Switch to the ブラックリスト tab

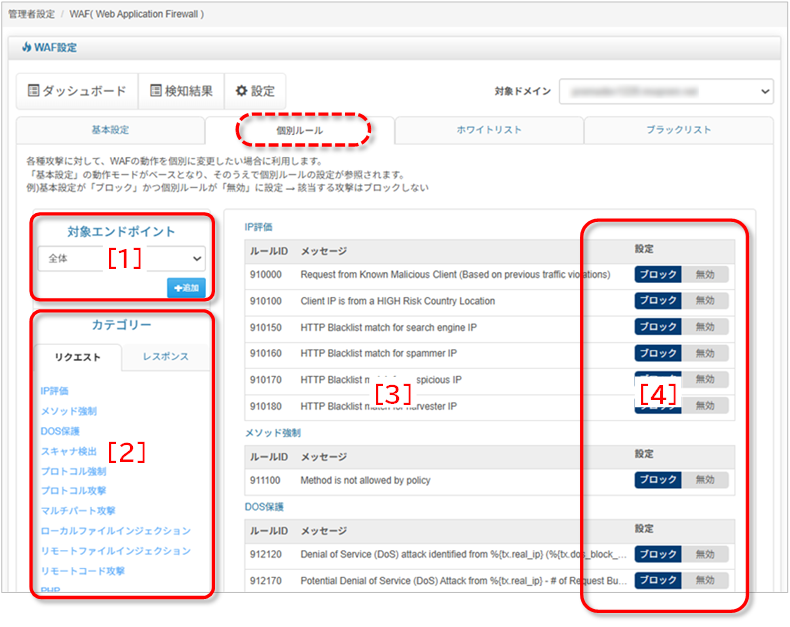coord(679,130)
